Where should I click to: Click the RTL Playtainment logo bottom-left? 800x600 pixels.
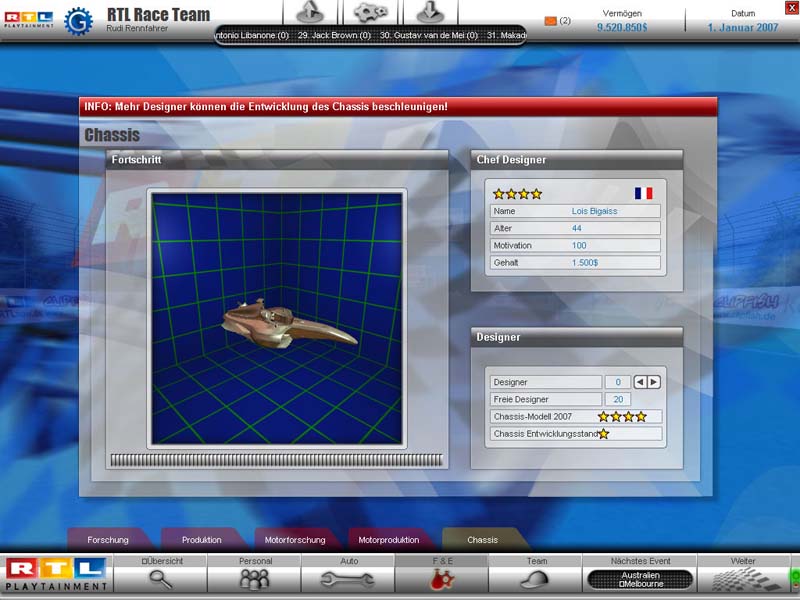(56, 573)
